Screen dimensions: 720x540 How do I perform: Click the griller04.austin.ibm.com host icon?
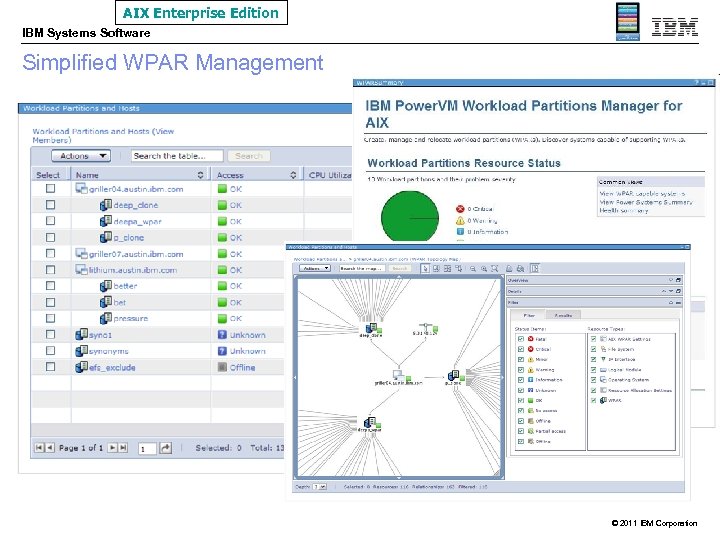(81, 189)
